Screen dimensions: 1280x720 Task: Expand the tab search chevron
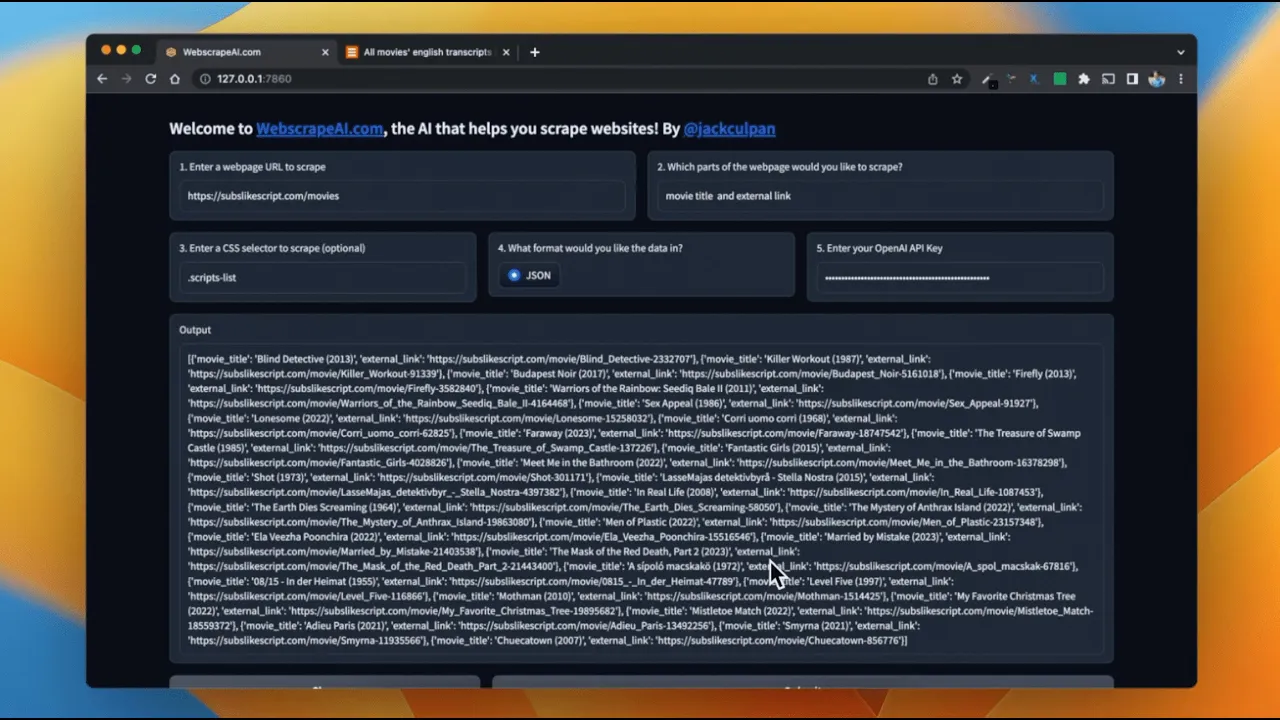pos(1181,52)
